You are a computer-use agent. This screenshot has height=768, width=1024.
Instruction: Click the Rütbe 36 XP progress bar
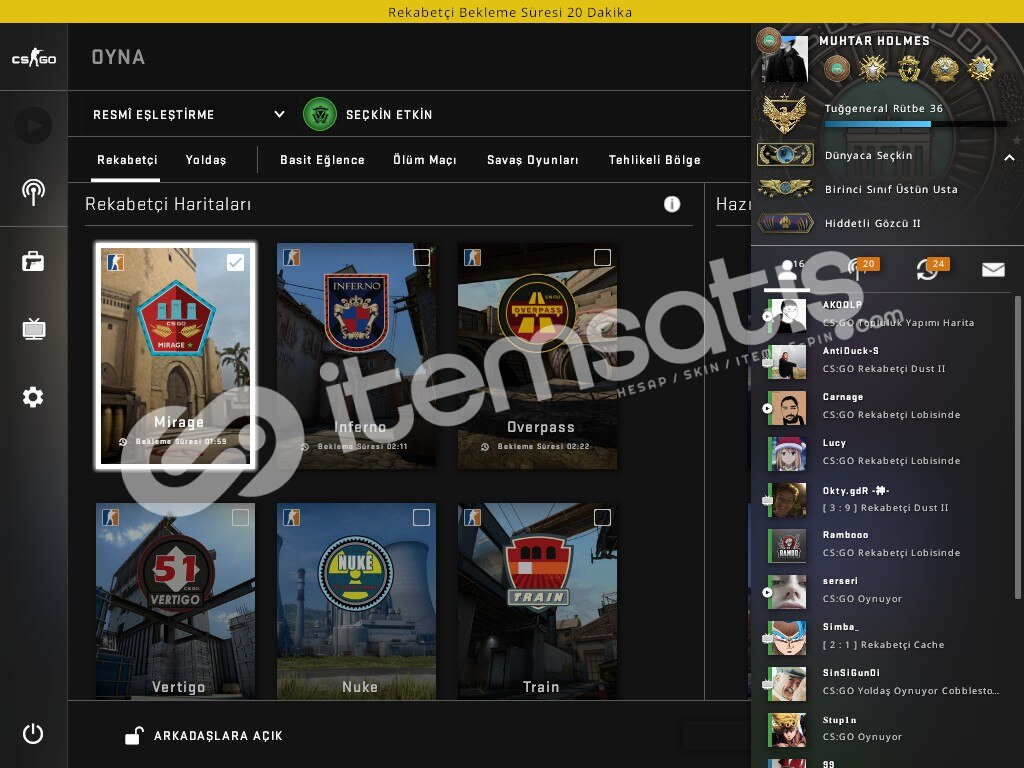coord(916,123)
